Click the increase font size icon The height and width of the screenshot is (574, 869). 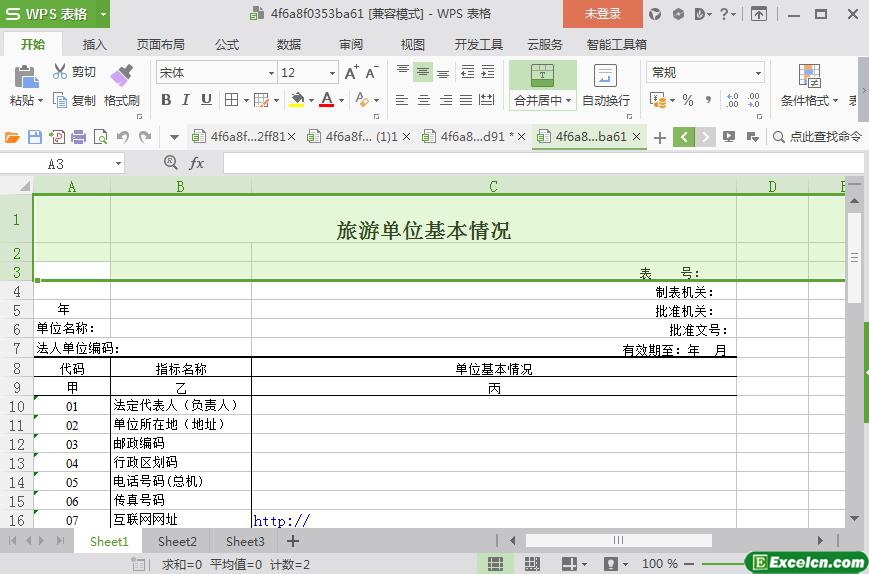(x=351, y=72)
